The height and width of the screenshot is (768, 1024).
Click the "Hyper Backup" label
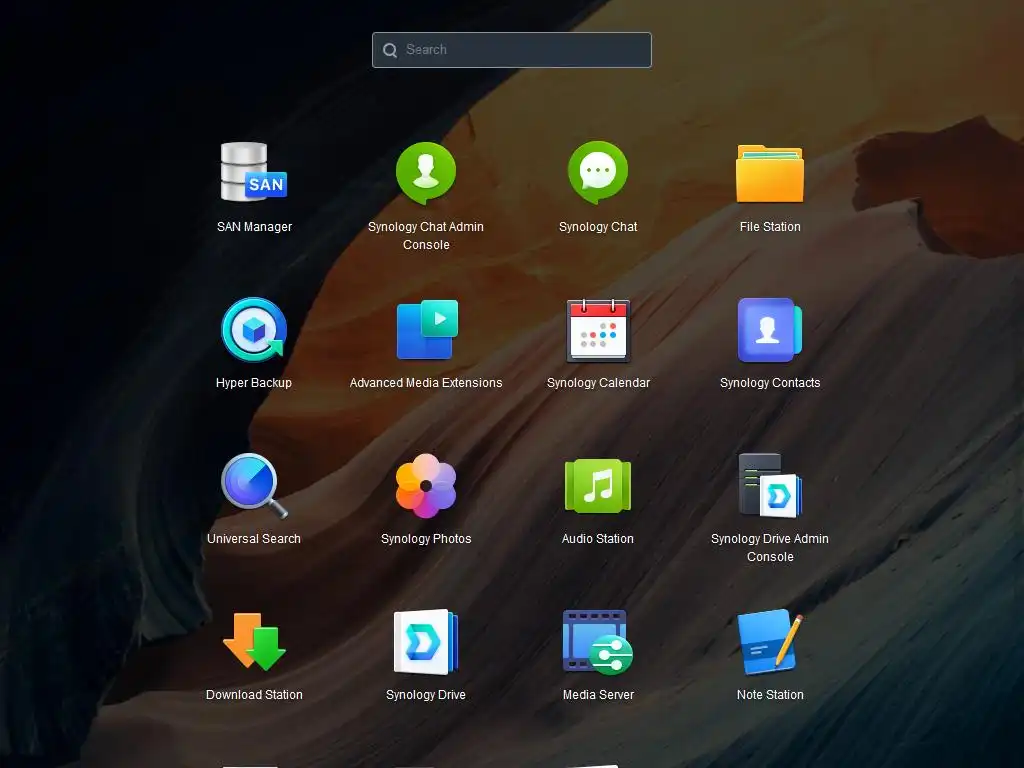tap(254, 383)
